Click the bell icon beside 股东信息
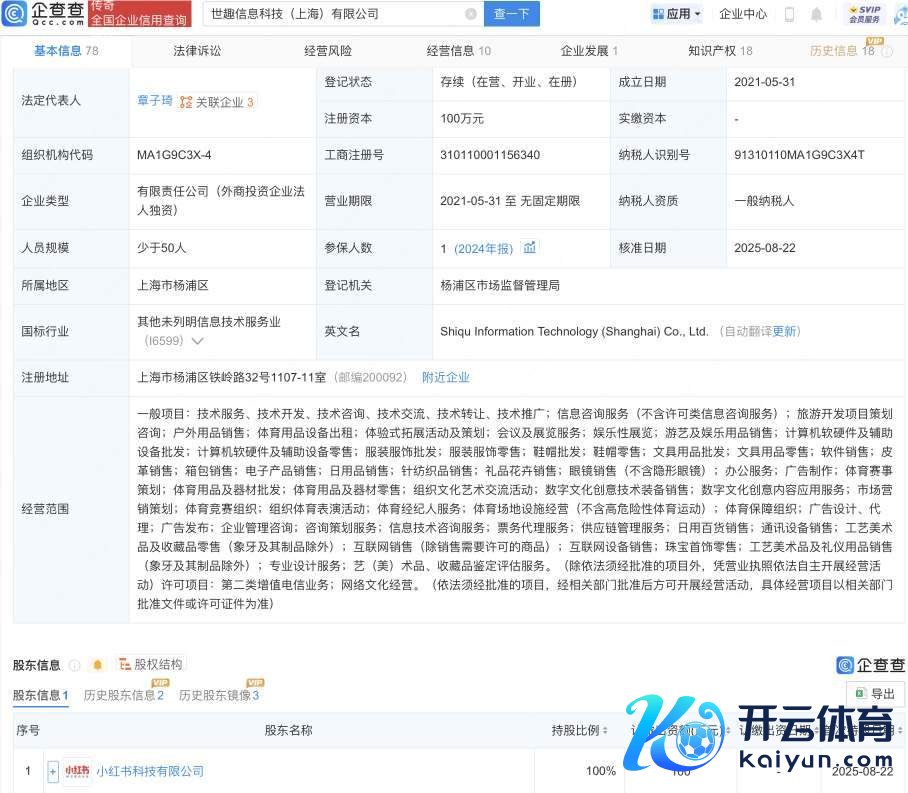 [x=97, y=664]
